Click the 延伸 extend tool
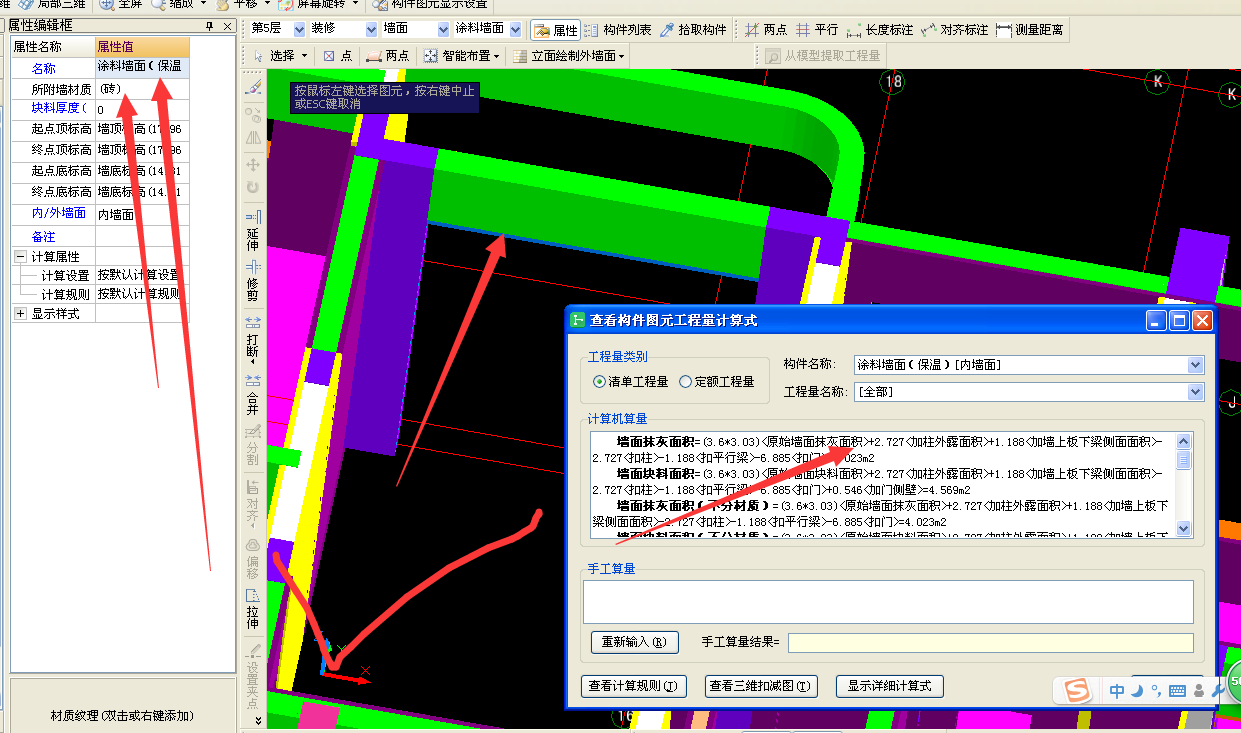Screen dimensions: 1241x733 pyautogui.click(x=253, y=231)
